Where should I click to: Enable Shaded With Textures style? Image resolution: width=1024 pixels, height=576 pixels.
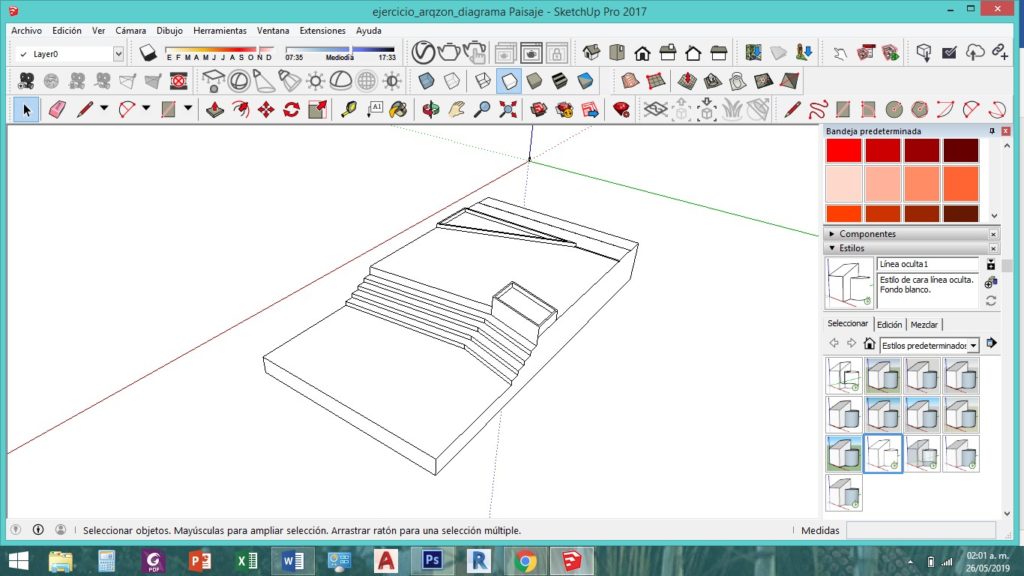click(560, 81)
